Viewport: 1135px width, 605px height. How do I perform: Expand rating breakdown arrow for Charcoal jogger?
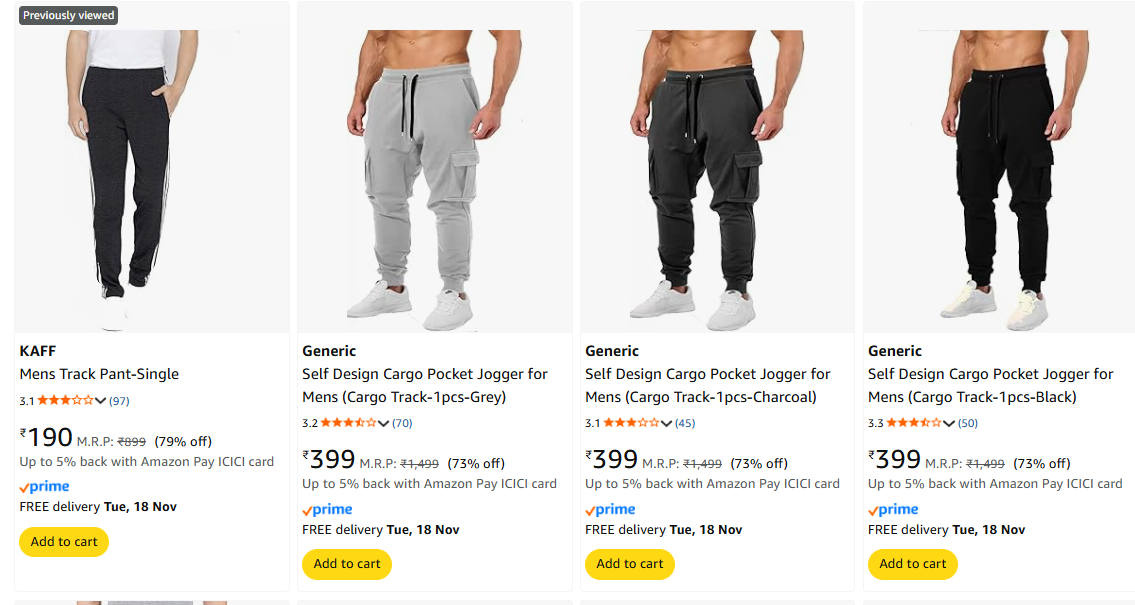coord(667,425)
